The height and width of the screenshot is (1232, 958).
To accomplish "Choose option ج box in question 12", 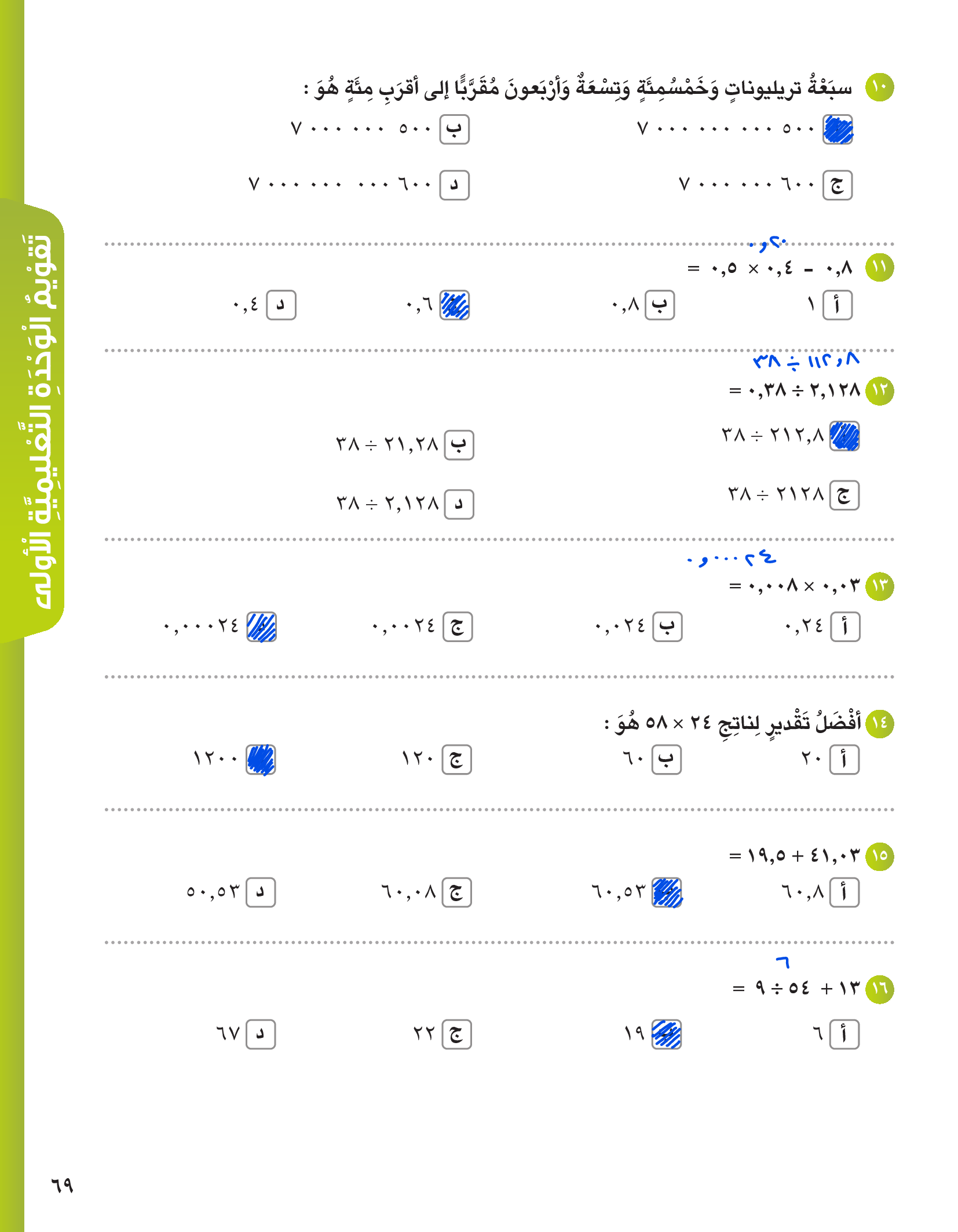I will pyautogui.click(x=844, y=495).
